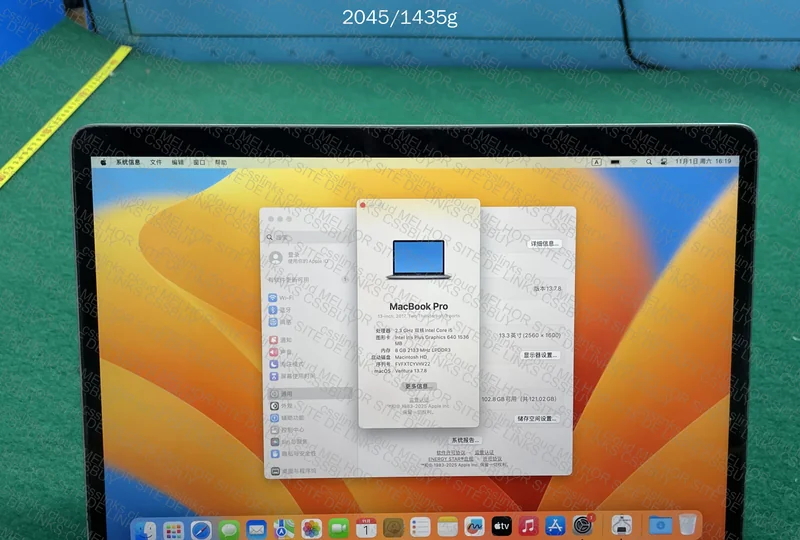Select the Sound item in the Settings sidebar
Viewport: 800px width, 540px height.
click(309, 352)
